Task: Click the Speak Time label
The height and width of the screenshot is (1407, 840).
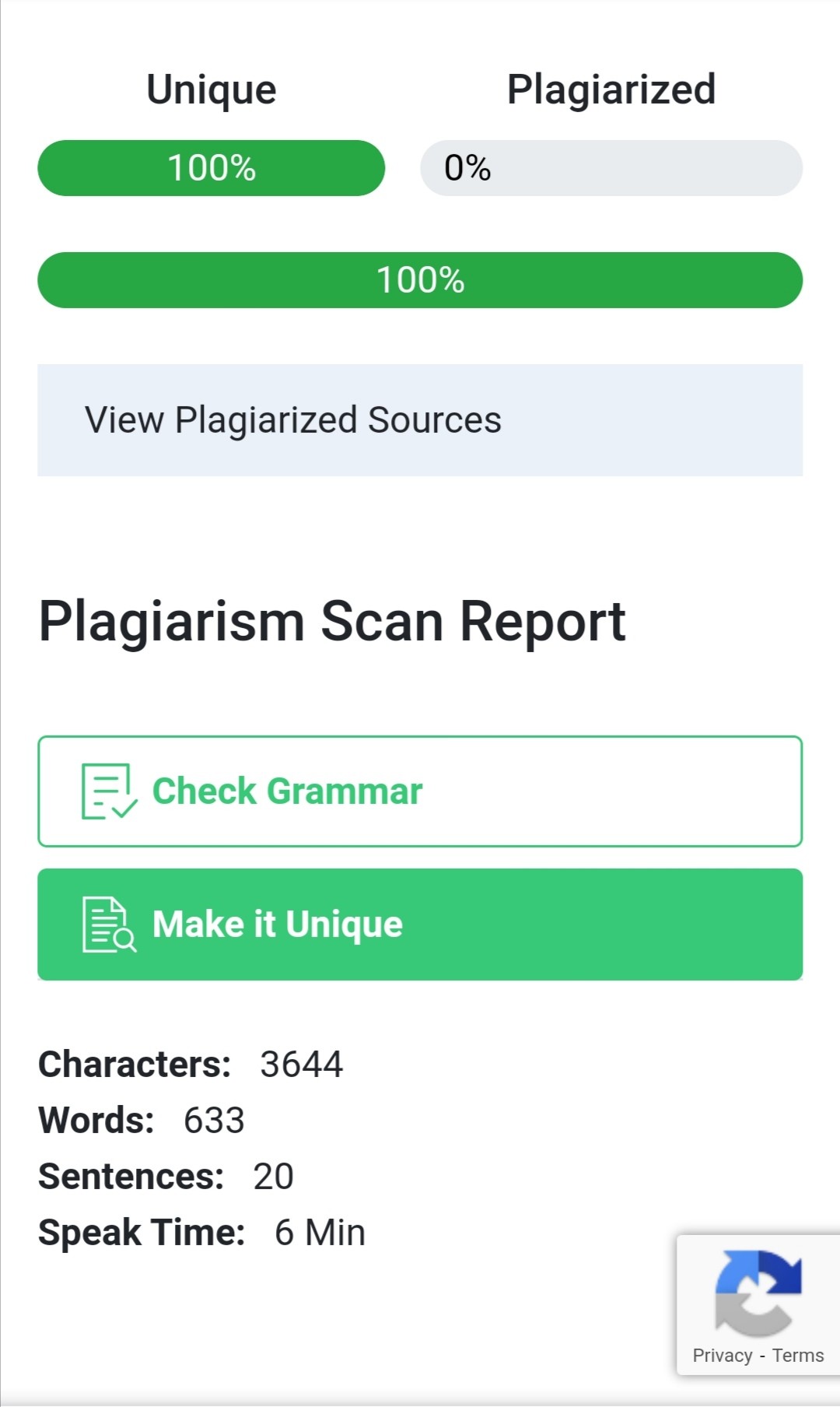Action: (x=142, y=1233)
